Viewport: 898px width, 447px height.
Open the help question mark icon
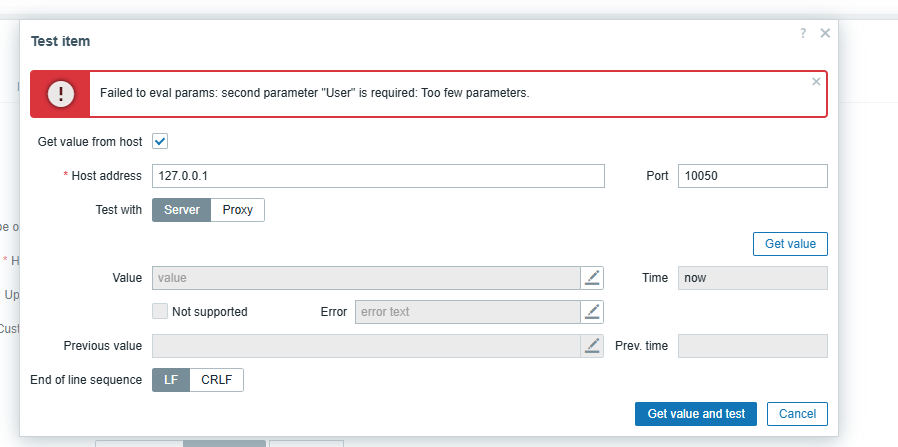pyautogui.click(x=803, y=33)
